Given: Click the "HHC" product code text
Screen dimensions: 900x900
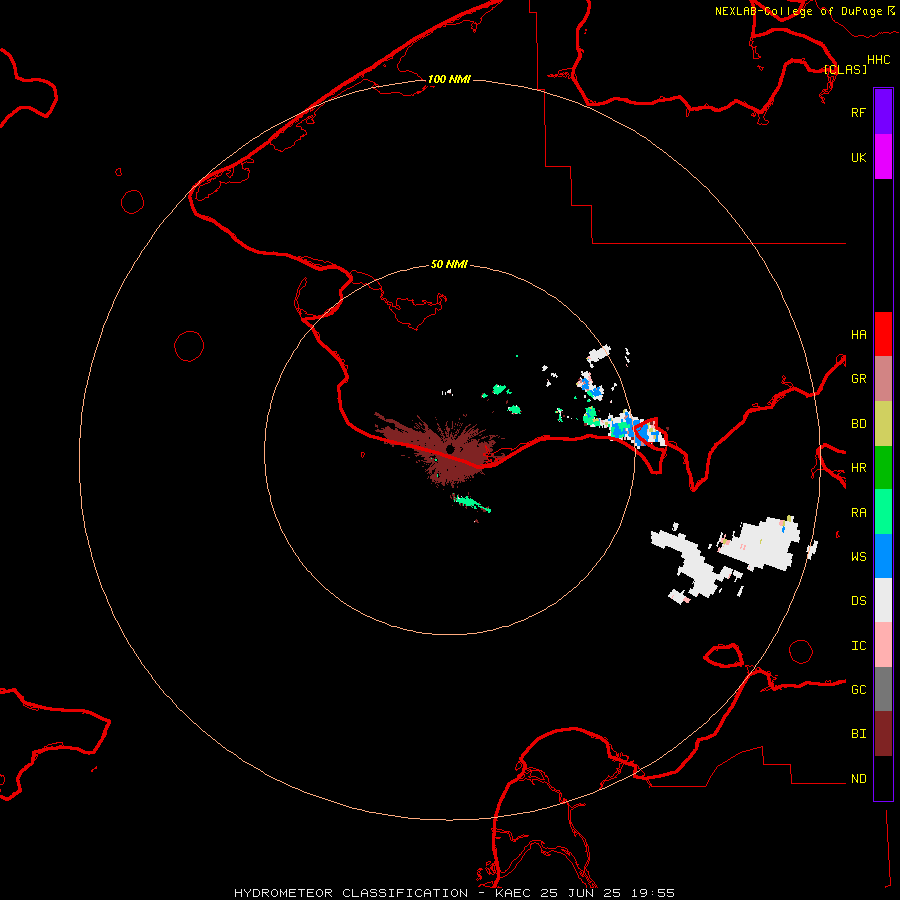Looking at the screenshot, I should (878, 60).
